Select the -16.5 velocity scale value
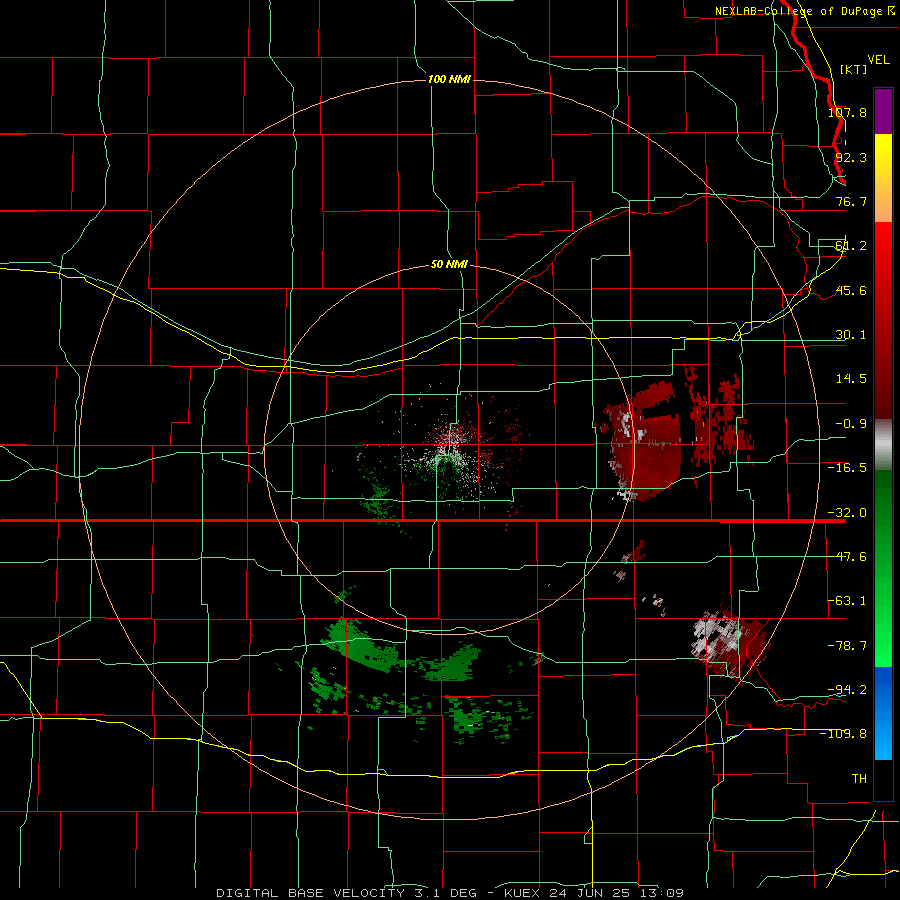 (x=847, y=468)
